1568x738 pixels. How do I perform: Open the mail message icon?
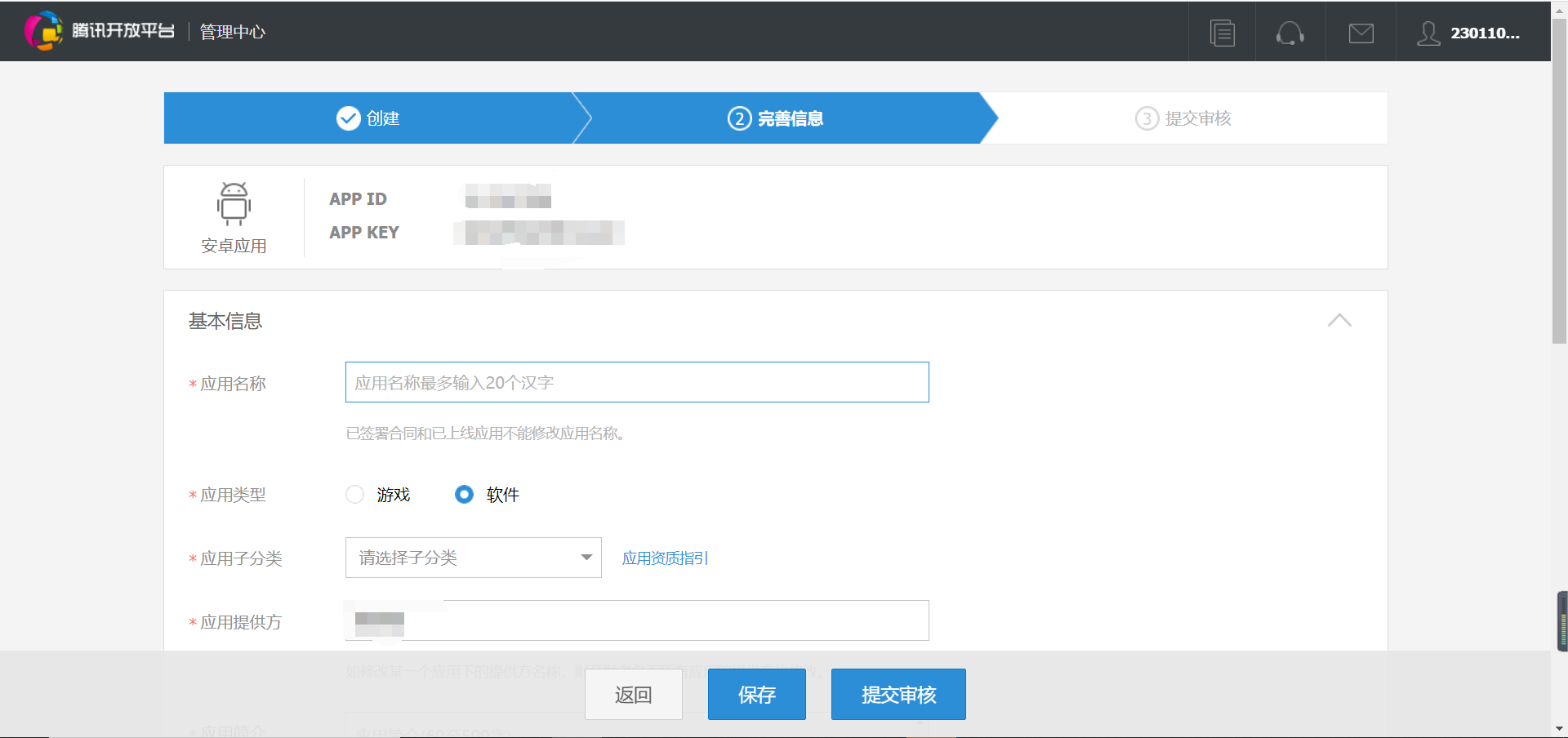tap(1361, 33)
